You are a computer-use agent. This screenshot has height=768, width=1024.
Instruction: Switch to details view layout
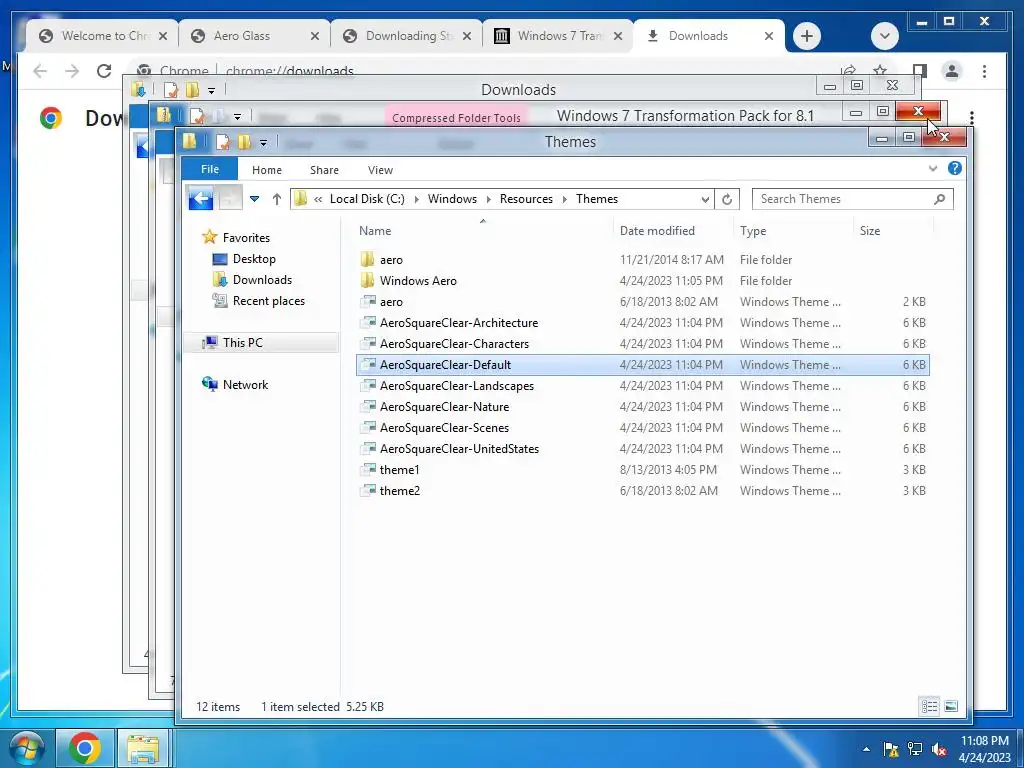929,706
